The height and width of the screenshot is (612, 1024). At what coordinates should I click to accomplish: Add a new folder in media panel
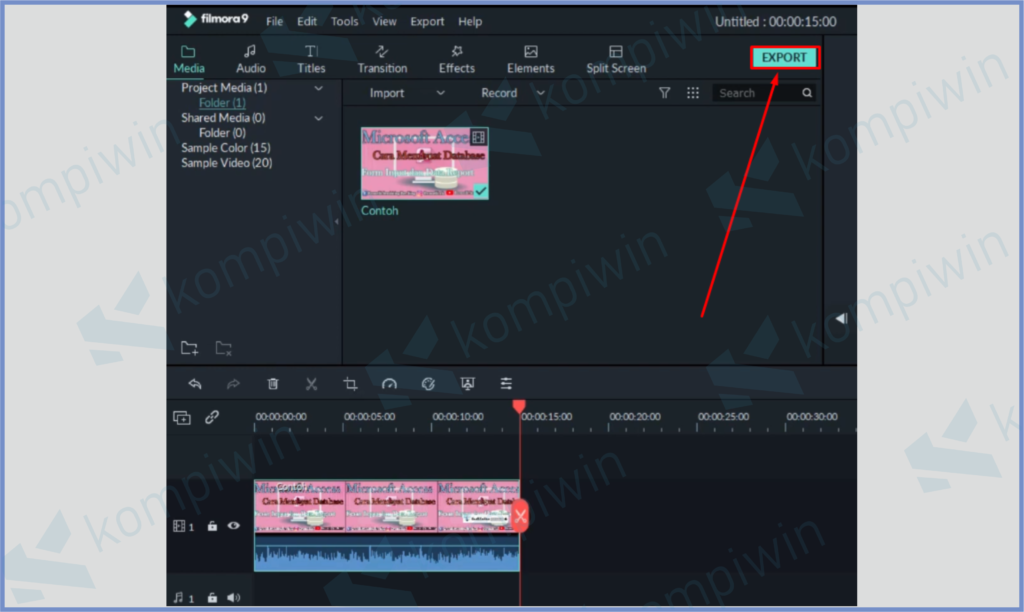point(190,348)
